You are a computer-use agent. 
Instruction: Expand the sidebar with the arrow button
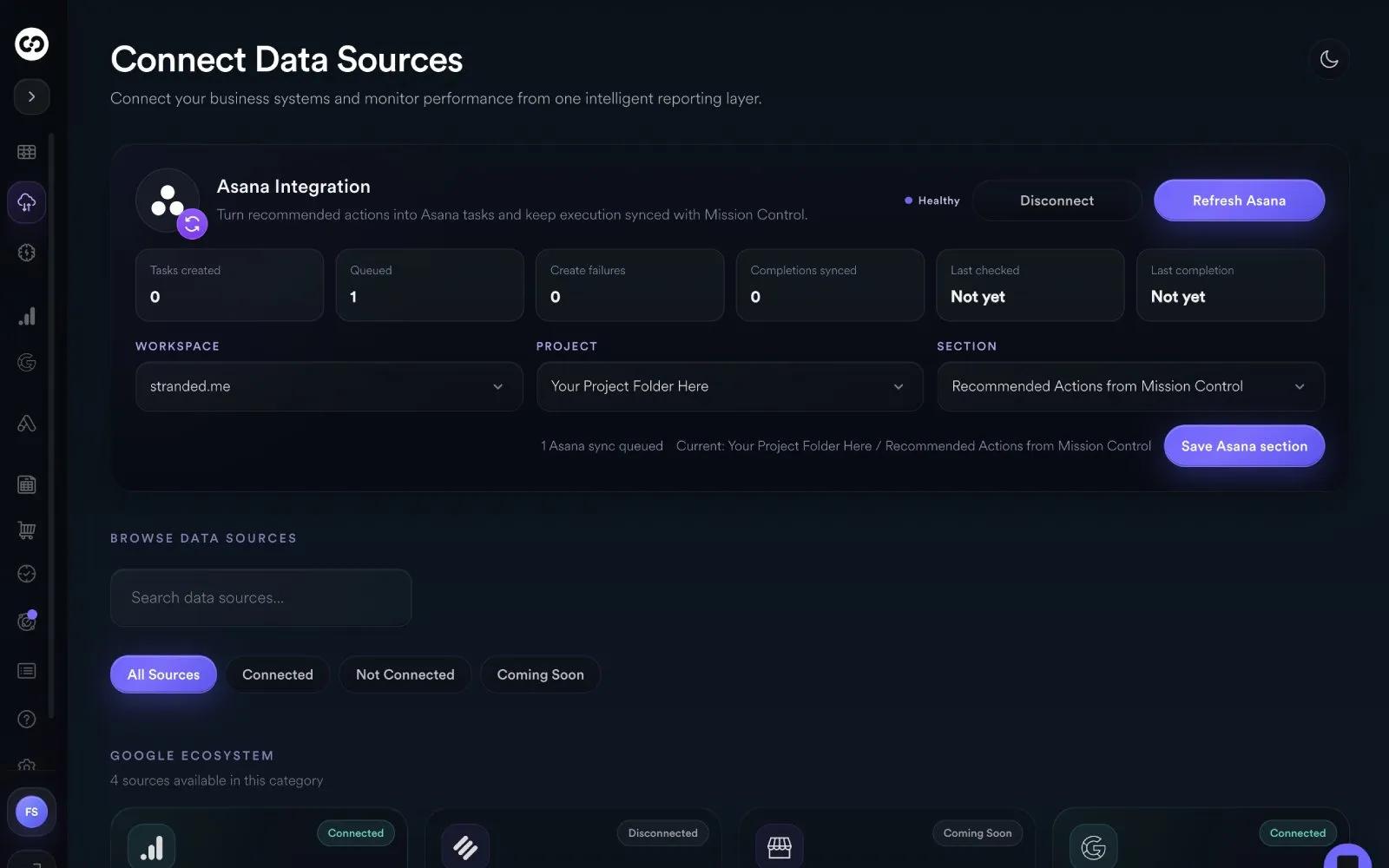31,96
